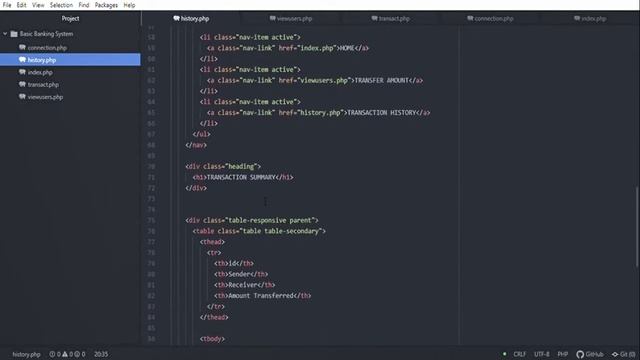
Task: Click the PHP icon on the index.php tab
Action: pyautogui.click(x=577, y=18)
